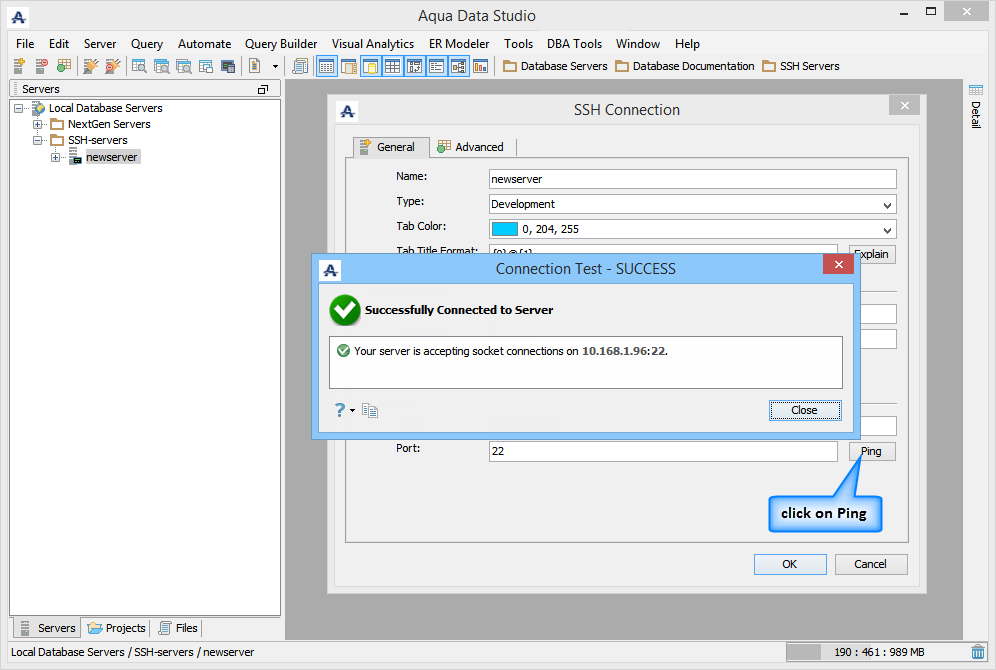
Task: Expand the newserver tree node
Action: click(56, 157)
